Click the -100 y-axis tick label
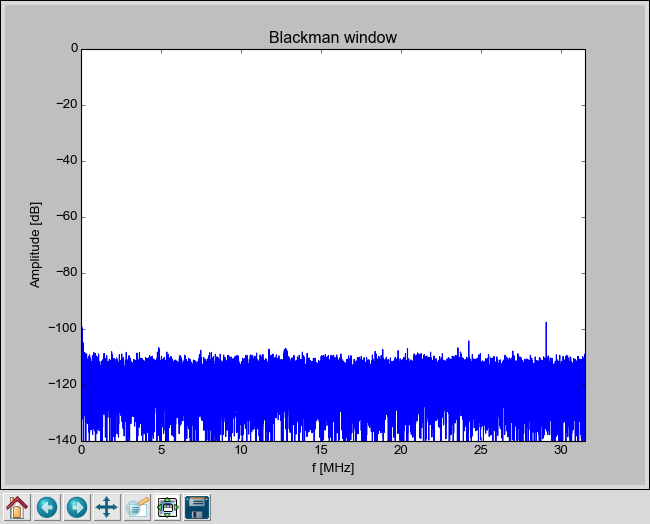 pyautogui.click(x=63, y=328)
